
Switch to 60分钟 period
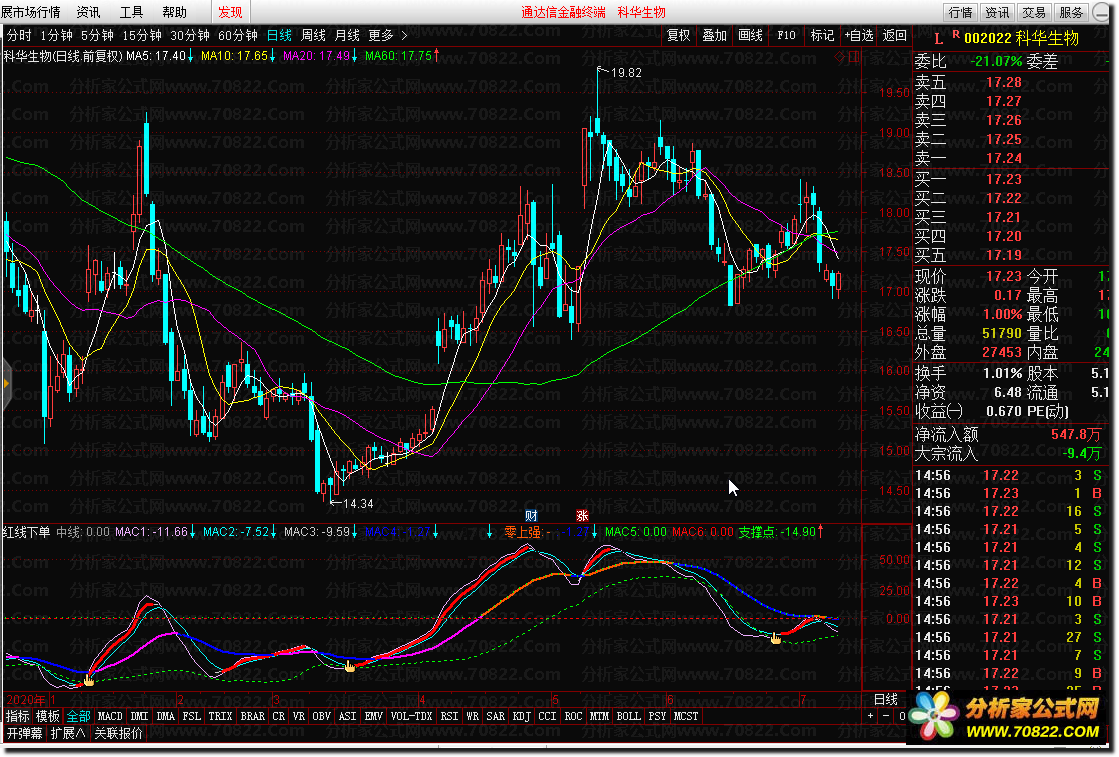click(238, 35)
